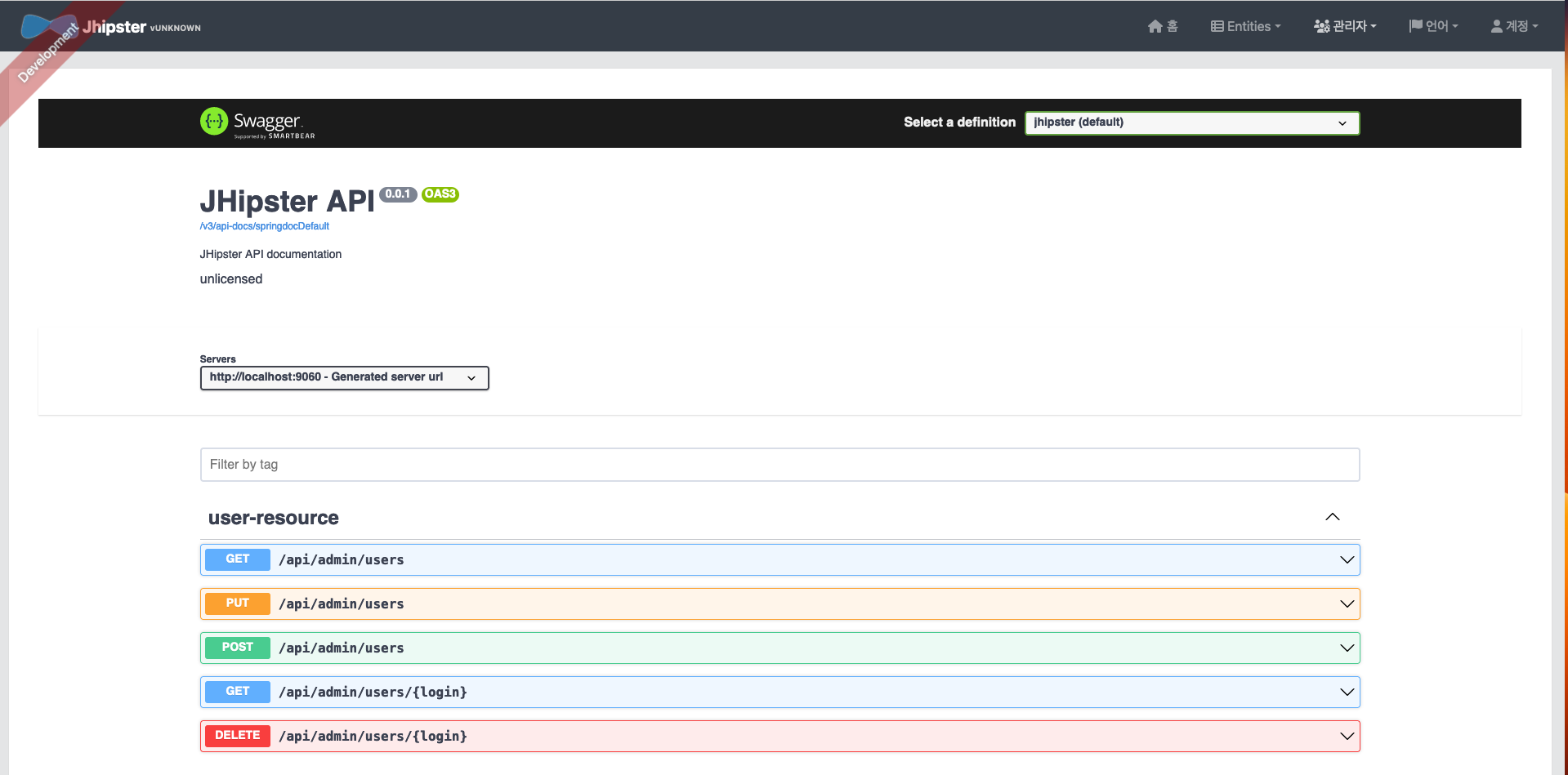
Task: Open the /v3/api-docs/springdocDefault link
Action: 264,226
